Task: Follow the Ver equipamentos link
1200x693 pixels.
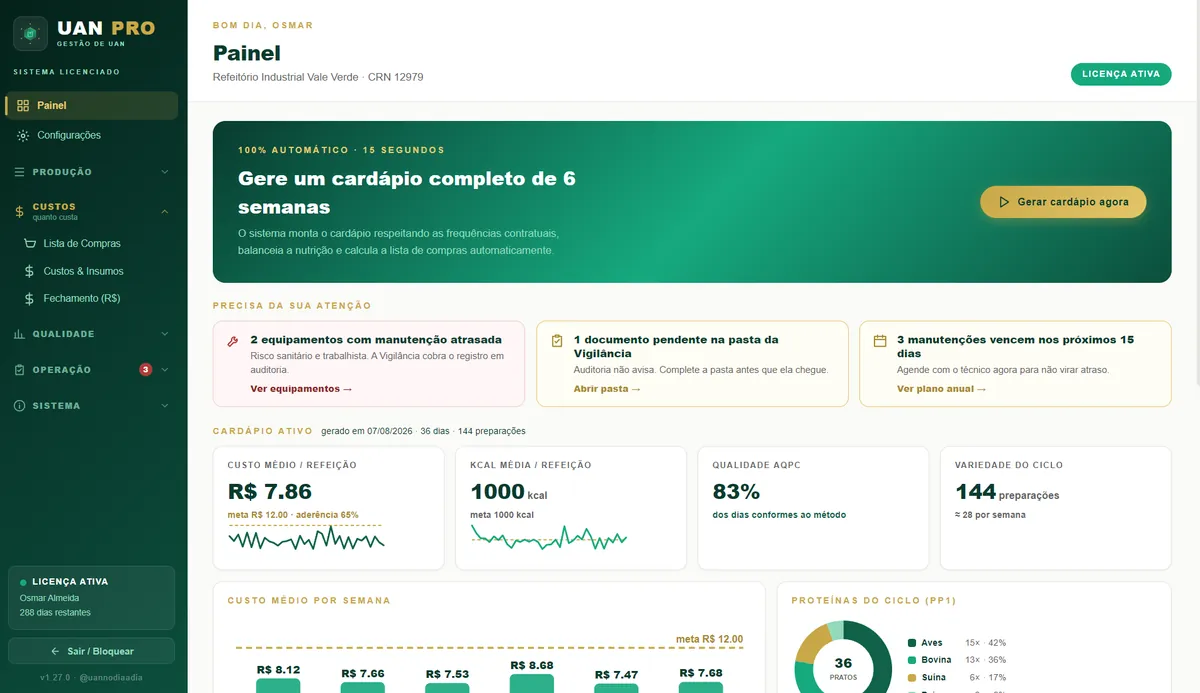Action: (301, 389)
